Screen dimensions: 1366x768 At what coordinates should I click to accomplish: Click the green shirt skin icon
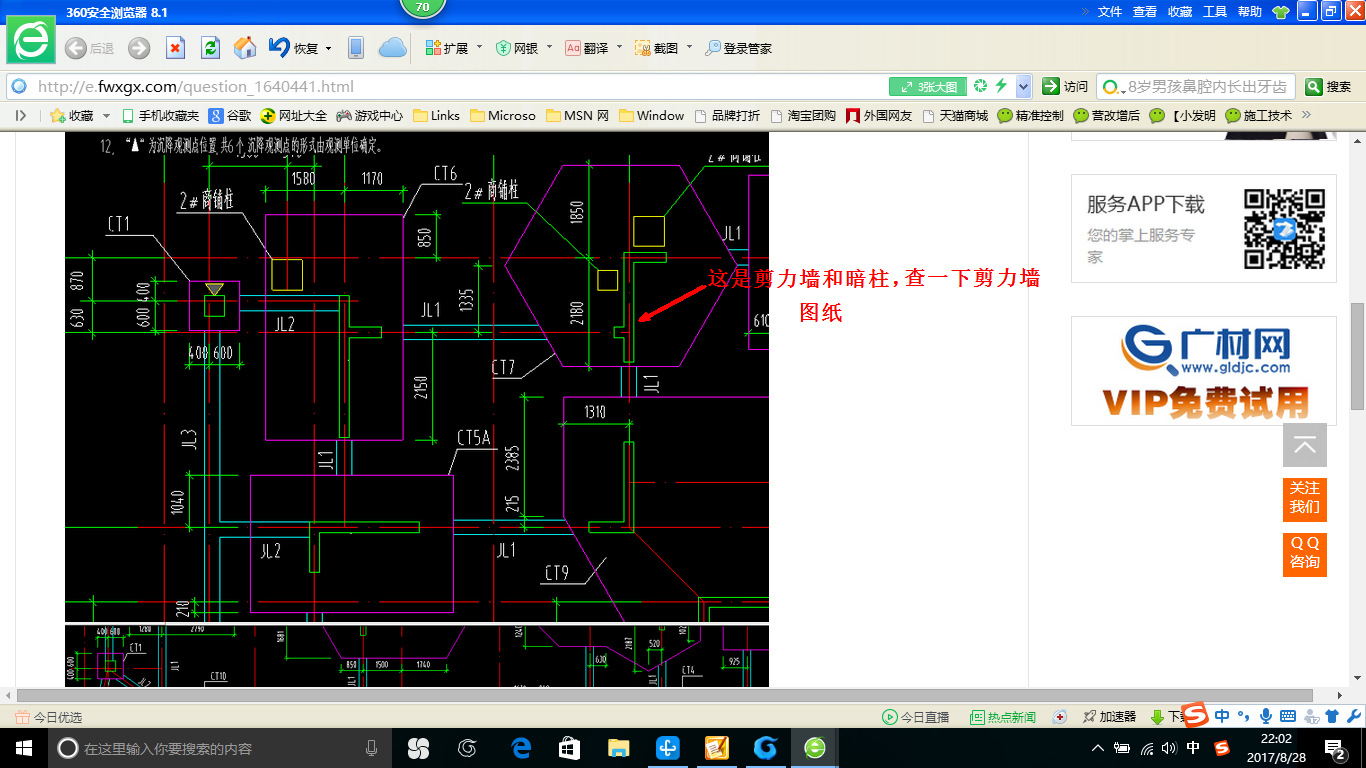tap(1281, 12)
